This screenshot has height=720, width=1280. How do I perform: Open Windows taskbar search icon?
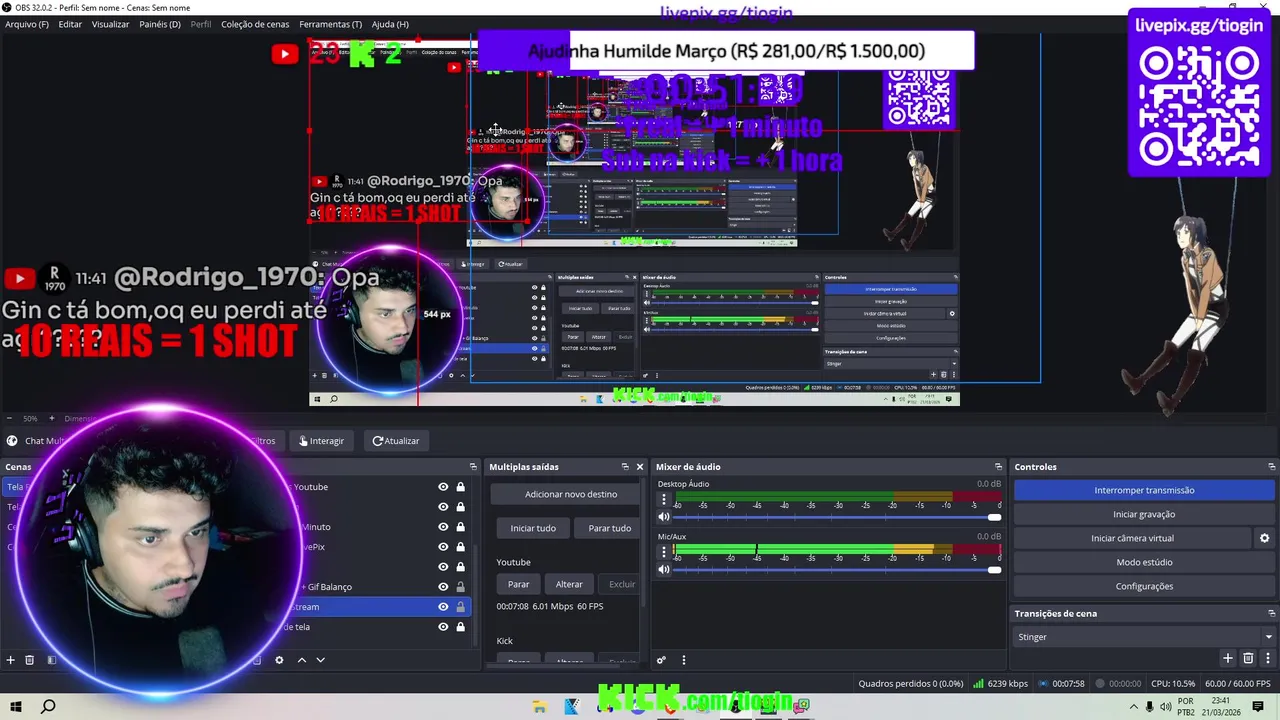click(x=48, y=706)
